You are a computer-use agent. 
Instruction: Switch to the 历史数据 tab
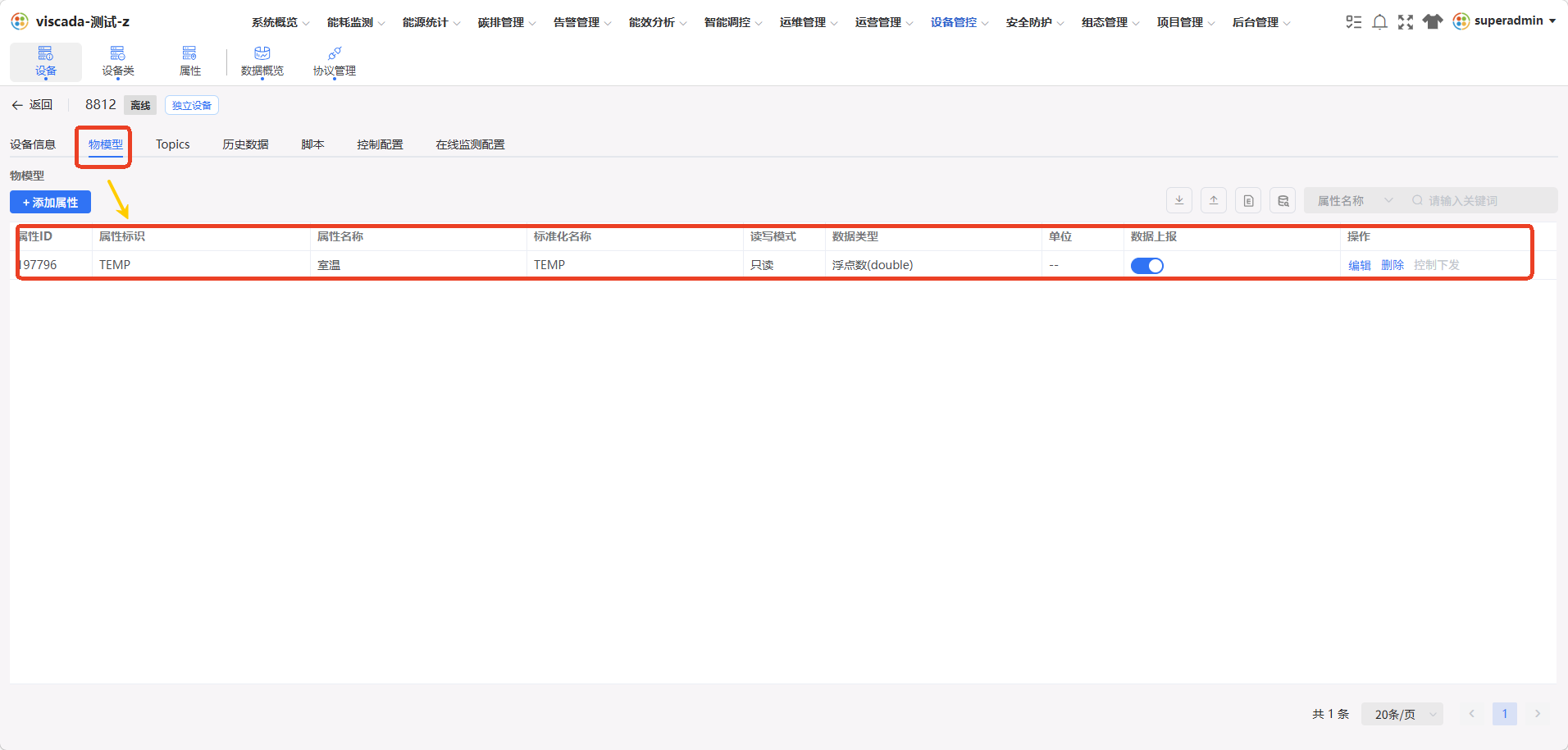tap(245, 144)
